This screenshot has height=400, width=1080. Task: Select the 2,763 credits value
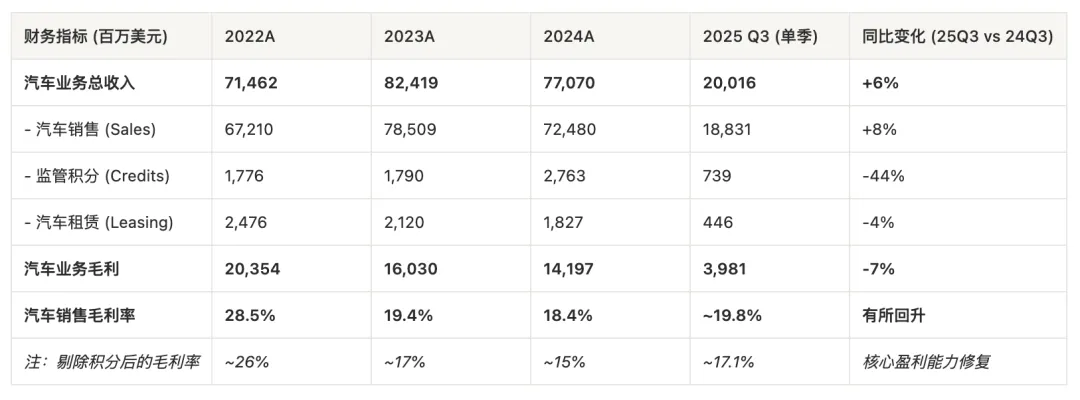564,176
